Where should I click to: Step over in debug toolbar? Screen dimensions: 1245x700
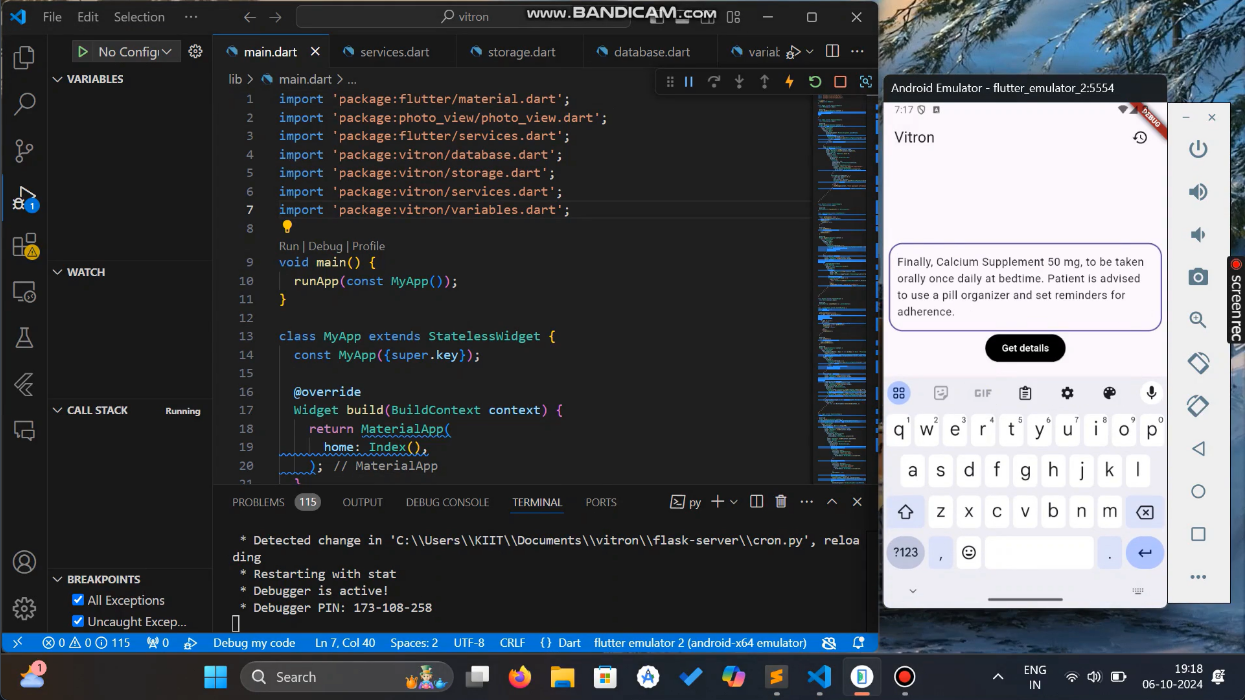point(714,82)
